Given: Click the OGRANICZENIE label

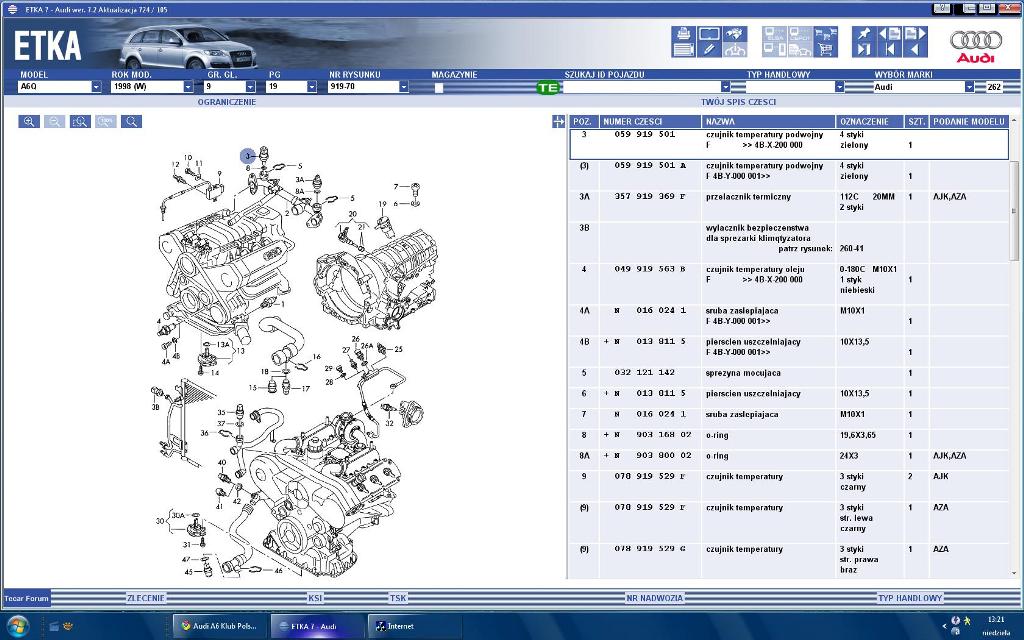Looking at the screenshot, I should [x=227, y=102].
